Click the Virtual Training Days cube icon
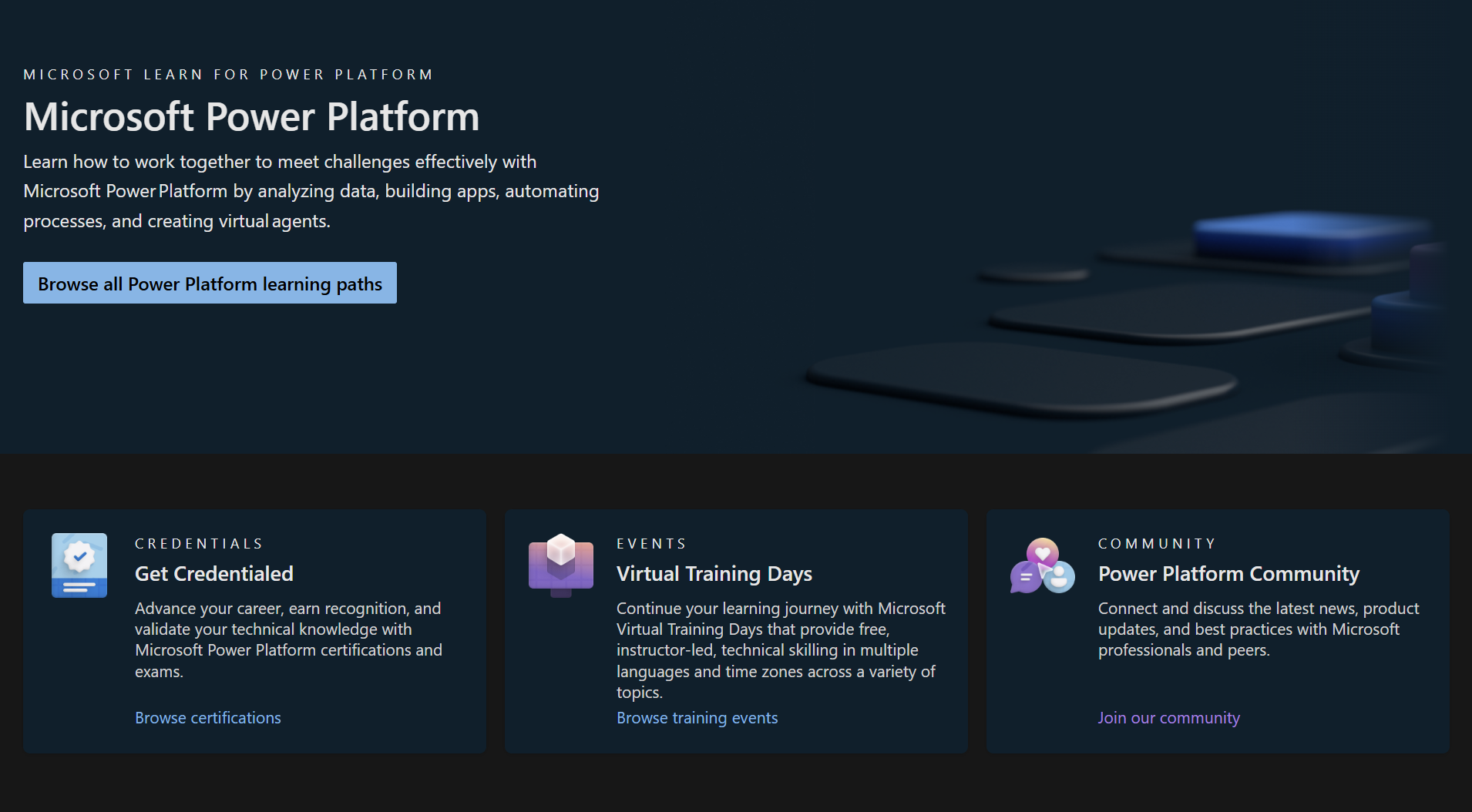The width and height of the screenshot is (1472, 812). (561, 565)
